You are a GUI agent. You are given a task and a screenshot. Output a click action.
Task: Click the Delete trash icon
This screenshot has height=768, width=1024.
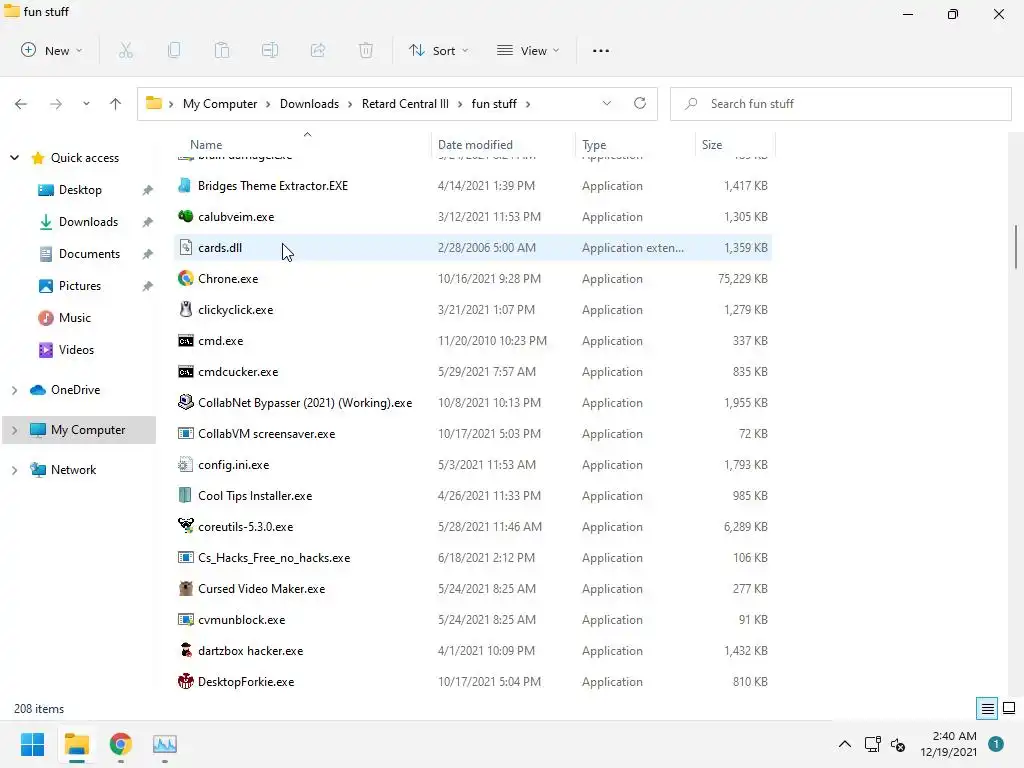coord(366,50)
